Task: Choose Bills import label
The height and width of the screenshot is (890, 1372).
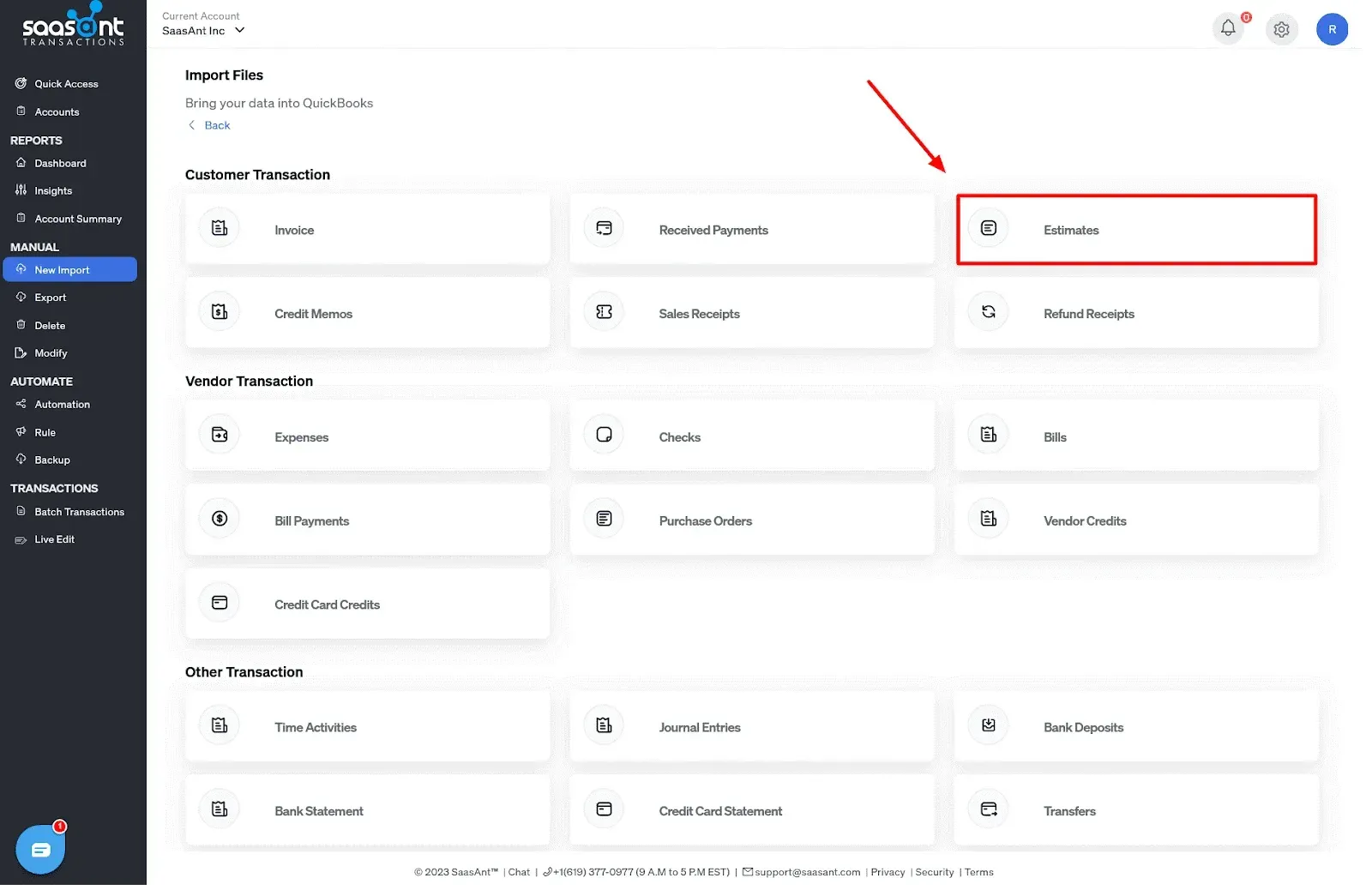Action: 1055,437
